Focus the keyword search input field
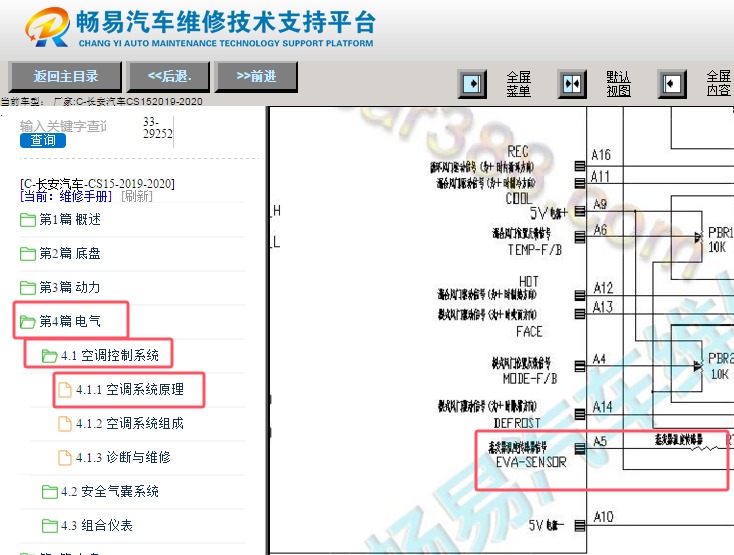This screenshot has width=734, height=555. (x=63, y=126)
